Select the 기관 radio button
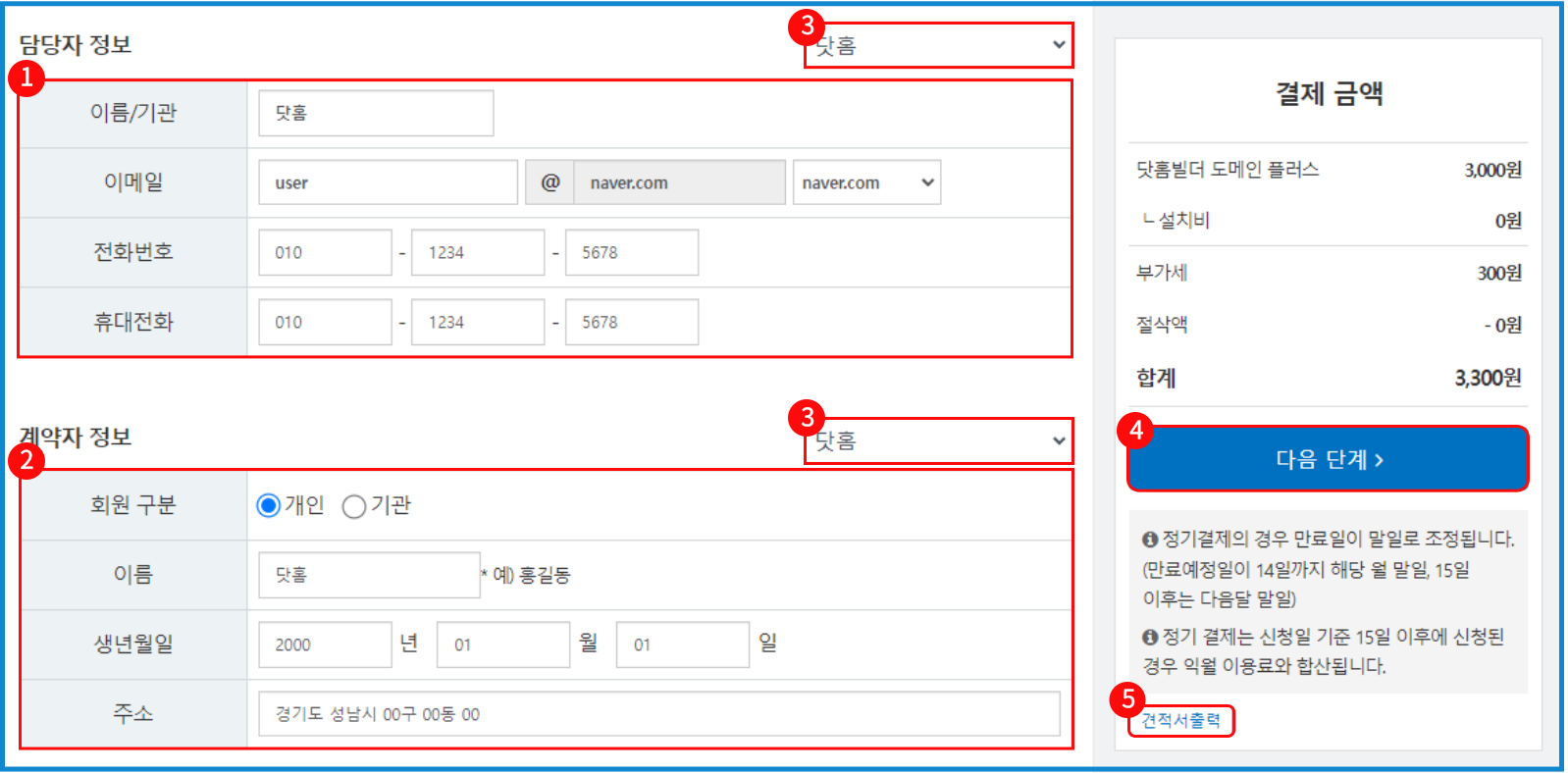The height and width of the screenshot is (773, 1568). (x=354, y=506)
